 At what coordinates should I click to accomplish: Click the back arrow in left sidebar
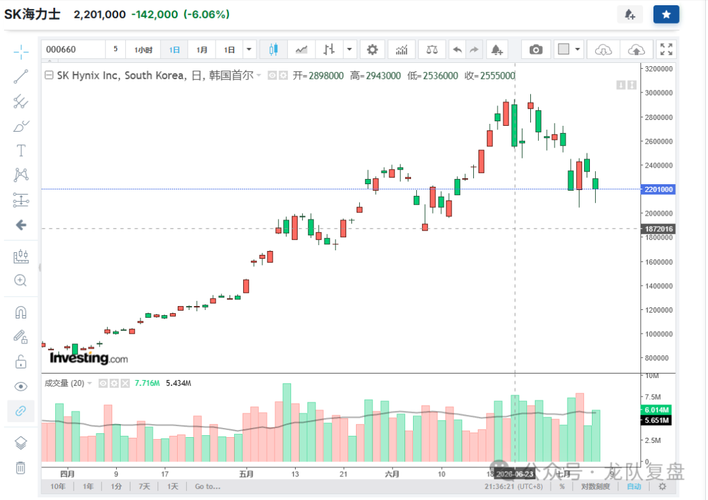21,225
